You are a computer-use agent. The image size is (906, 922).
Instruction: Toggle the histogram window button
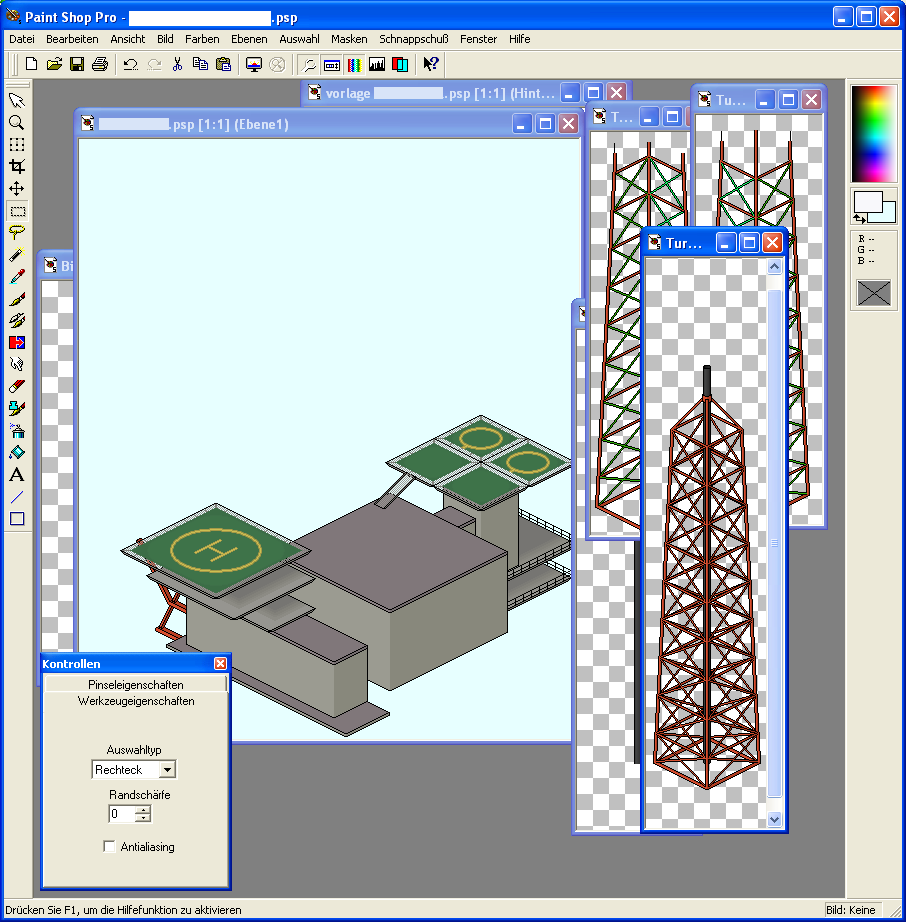(x=377, y=64)
